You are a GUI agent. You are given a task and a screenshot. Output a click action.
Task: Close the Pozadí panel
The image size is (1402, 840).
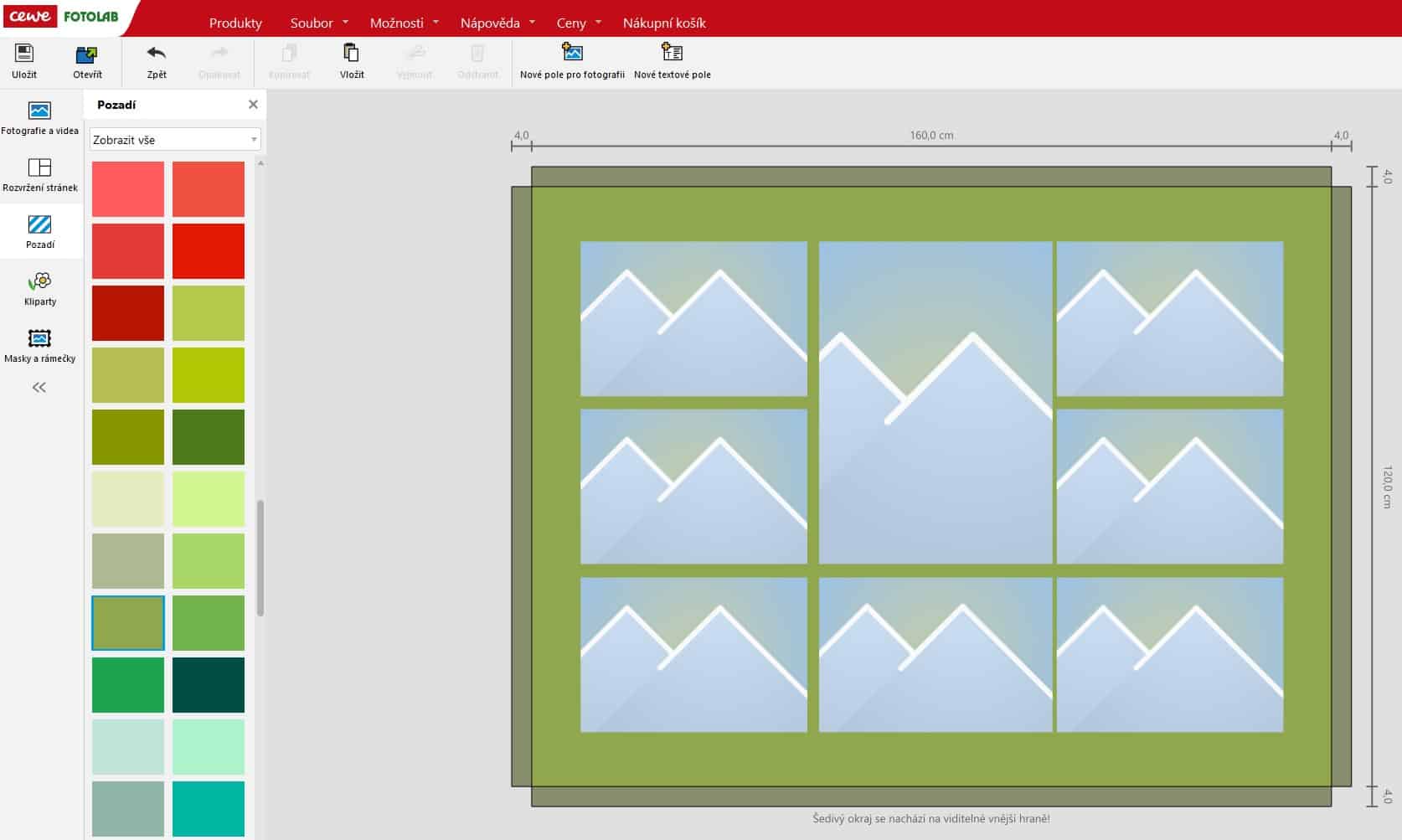pyautogui.click(x=253, y=105)
